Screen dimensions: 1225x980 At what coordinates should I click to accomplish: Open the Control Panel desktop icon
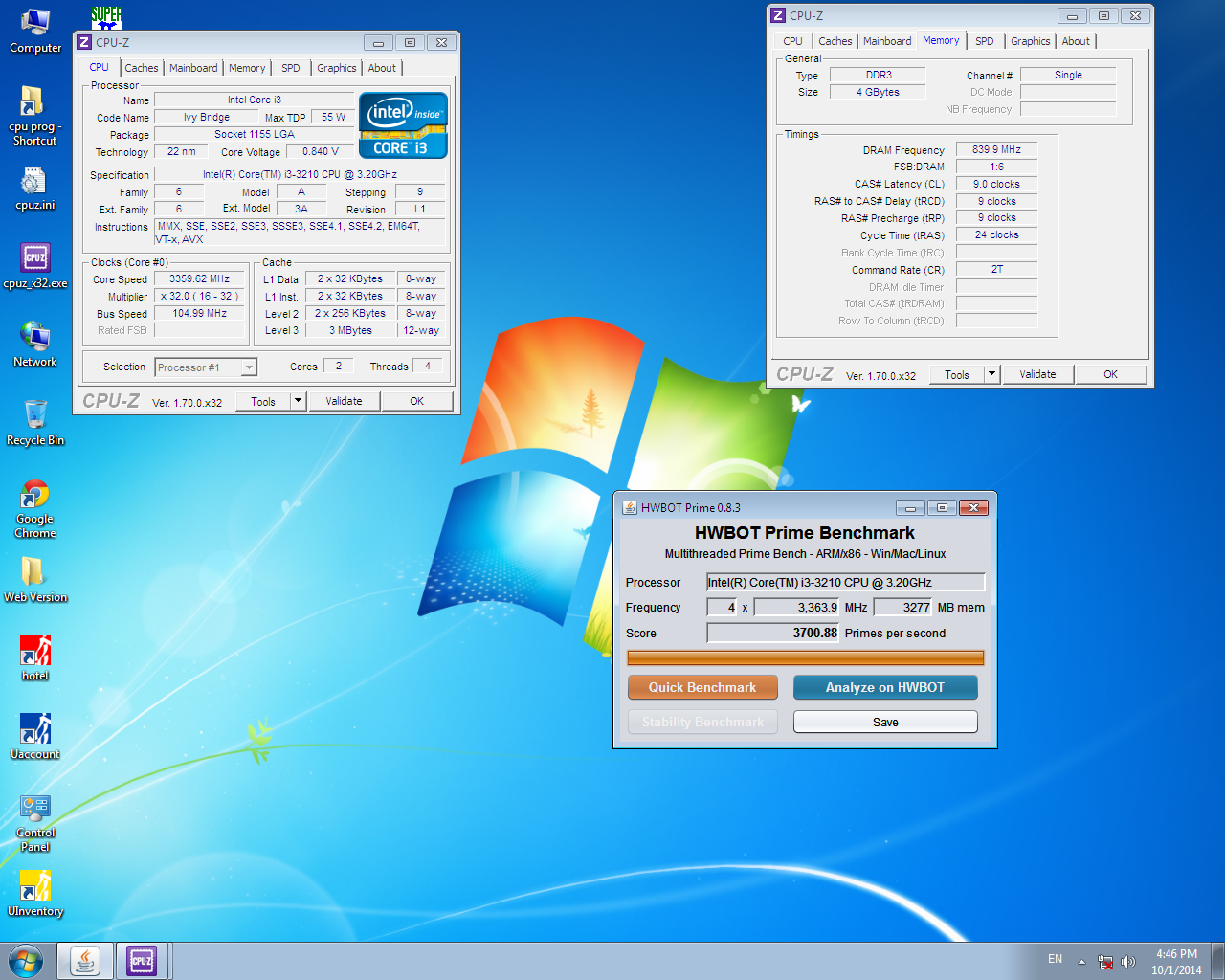[35, 823]
